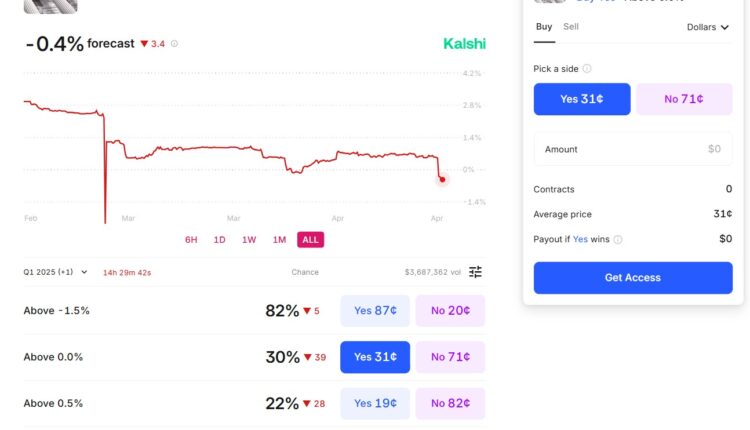
Task: Click the red endpoint marker on the chart
Action: [442, 179]
